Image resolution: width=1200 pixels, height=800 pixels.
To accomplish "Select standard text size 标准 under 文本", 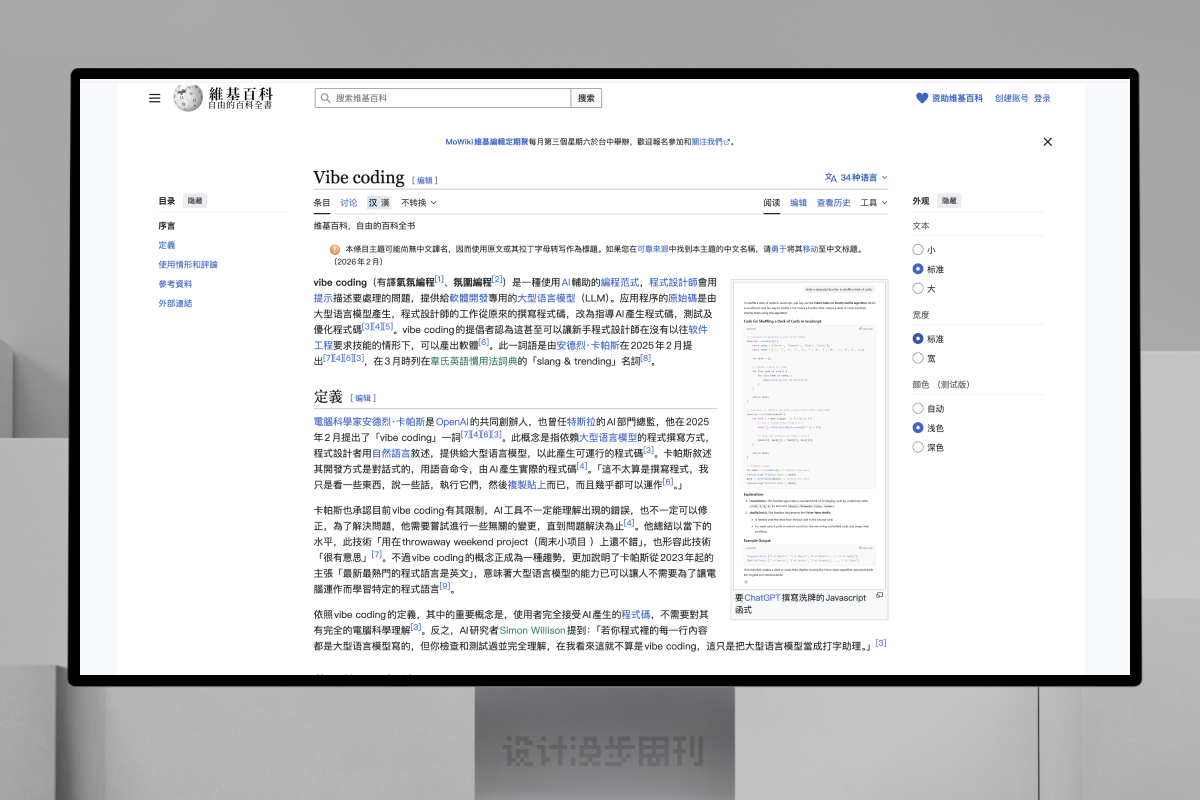I will [918, 269].
